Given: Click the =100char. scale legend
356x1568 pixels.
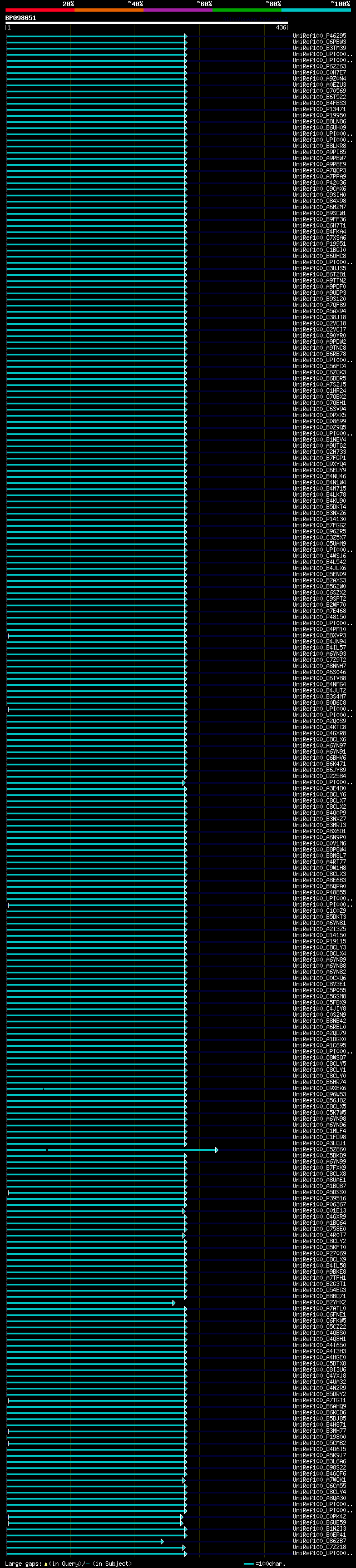Looking at the screenshot, I should click(x=265, y=1563).
